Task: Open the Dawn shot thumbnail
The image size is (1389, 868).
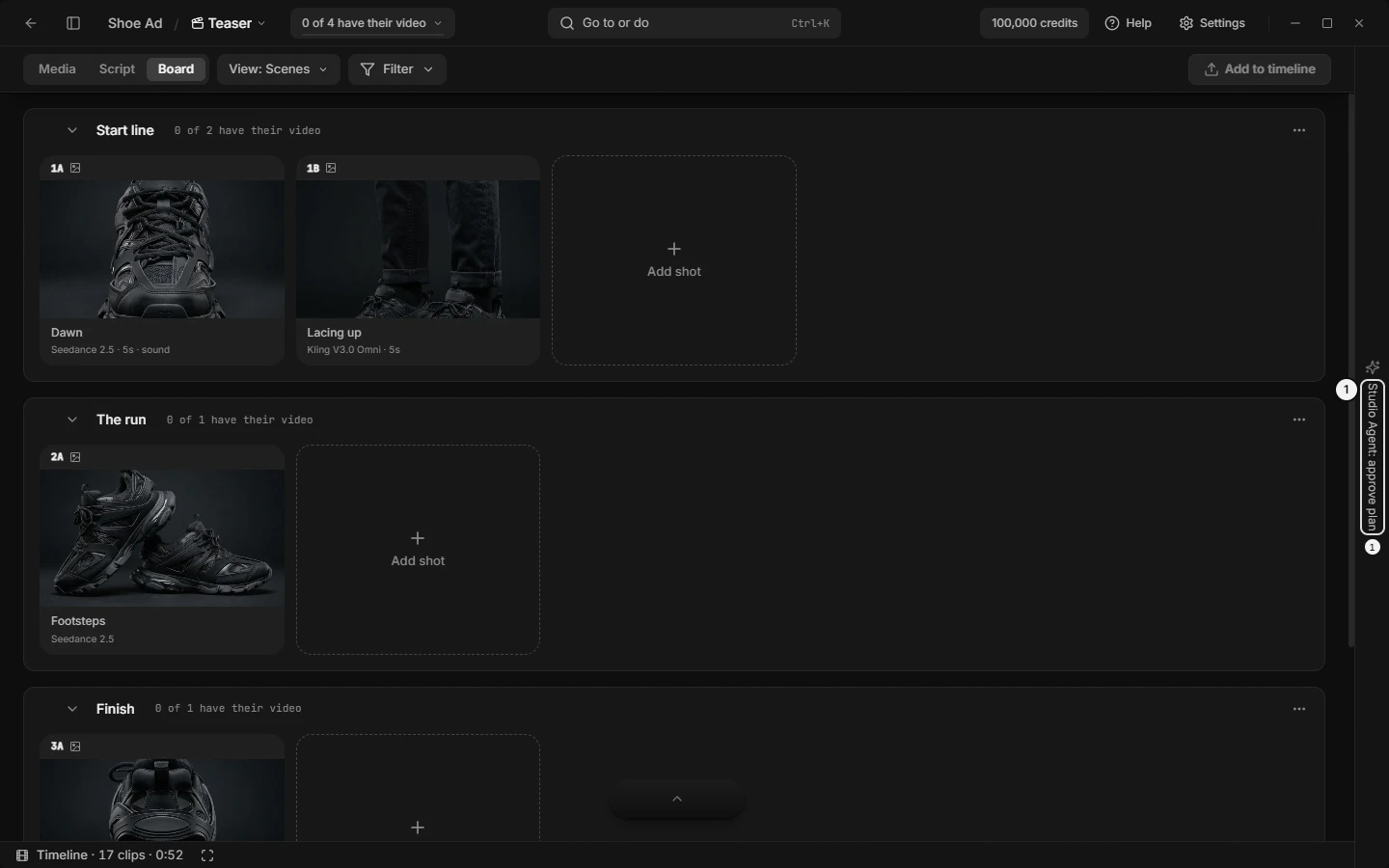Action: coord(162,249)
